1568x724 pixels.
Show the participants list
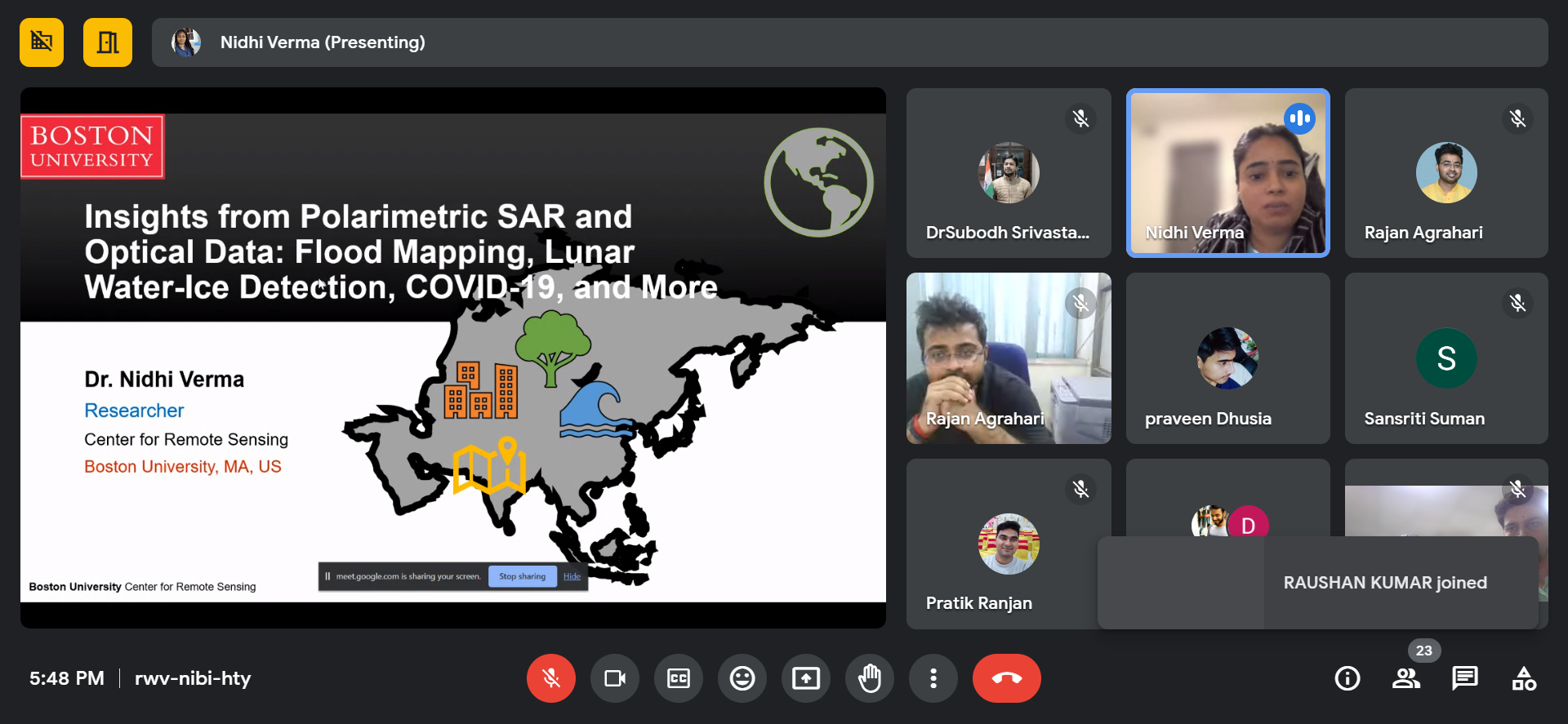(x=1406, y=678)
